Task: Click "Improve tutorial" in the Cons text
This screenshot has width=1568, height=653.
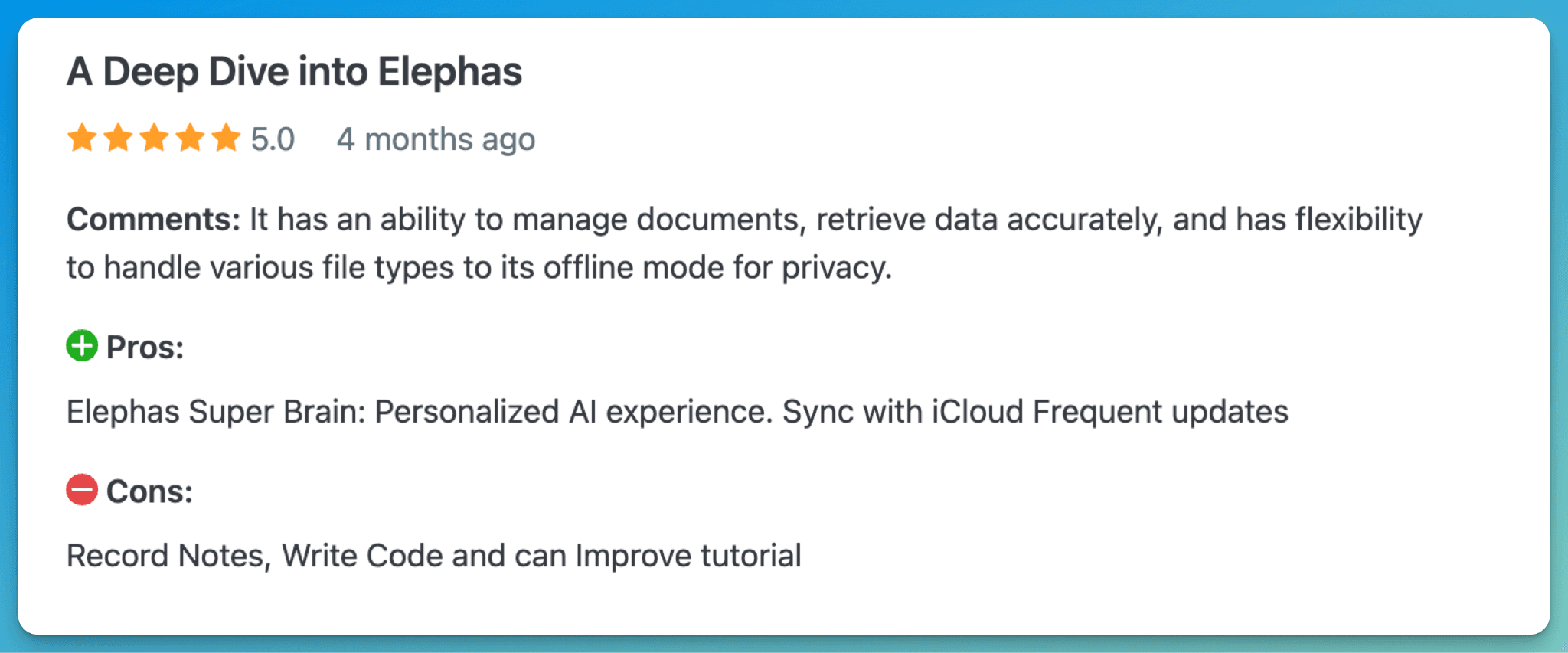Action: click(x=688, y=556)
